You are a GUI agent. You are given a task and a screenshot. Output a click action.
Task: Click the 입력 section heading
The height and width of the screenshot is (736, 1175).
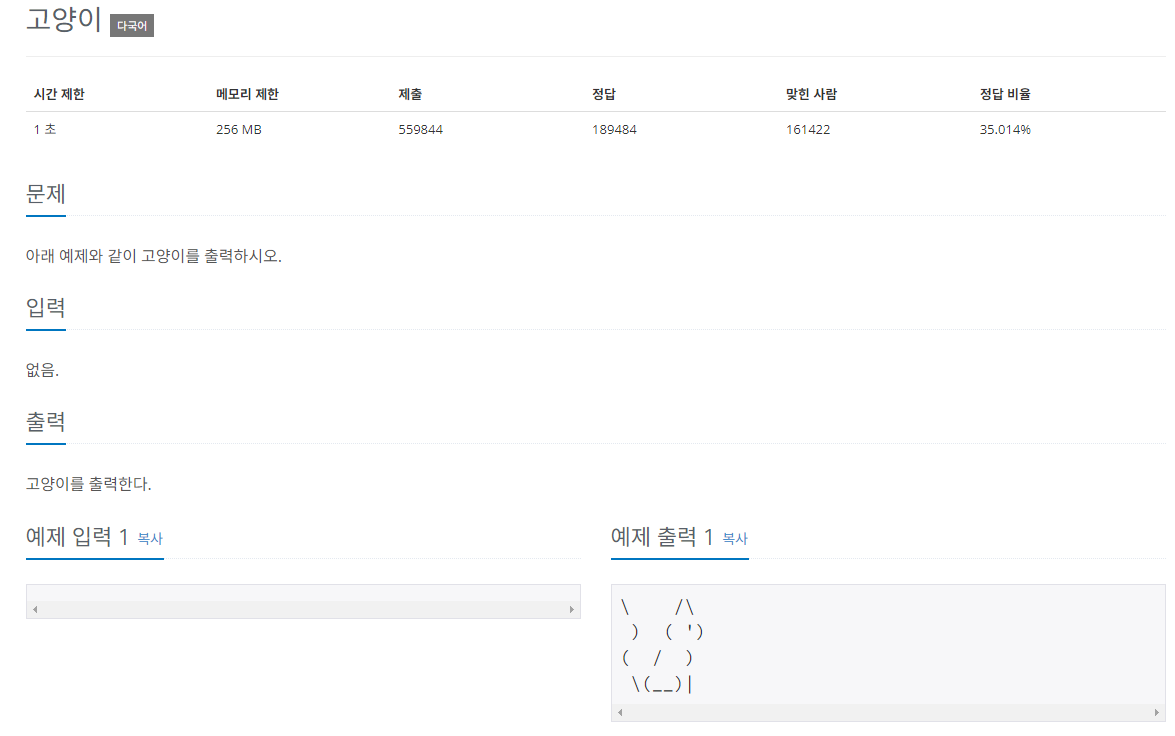(46, 308)
